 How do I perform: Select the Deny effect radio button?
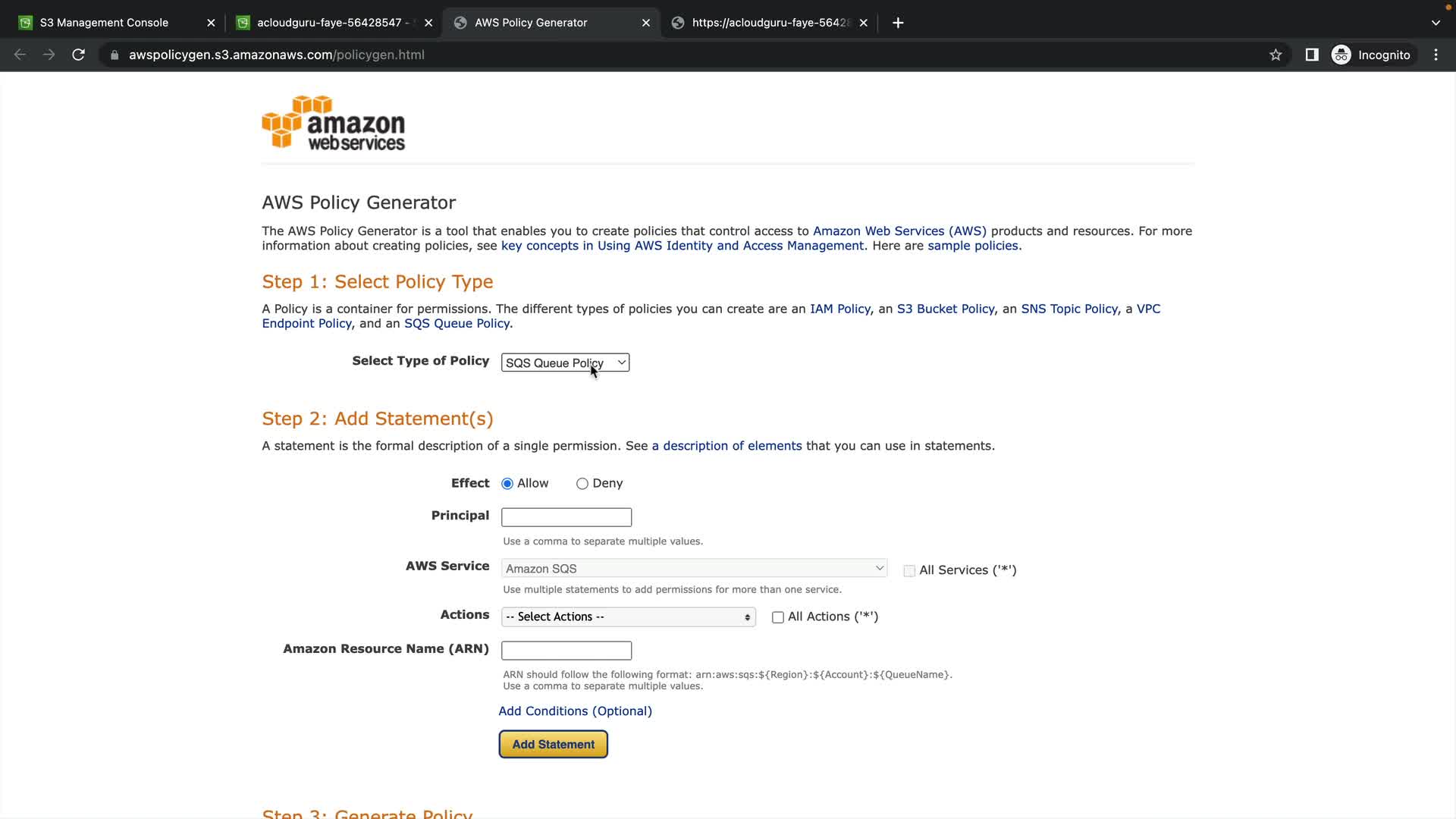[582, 484]
